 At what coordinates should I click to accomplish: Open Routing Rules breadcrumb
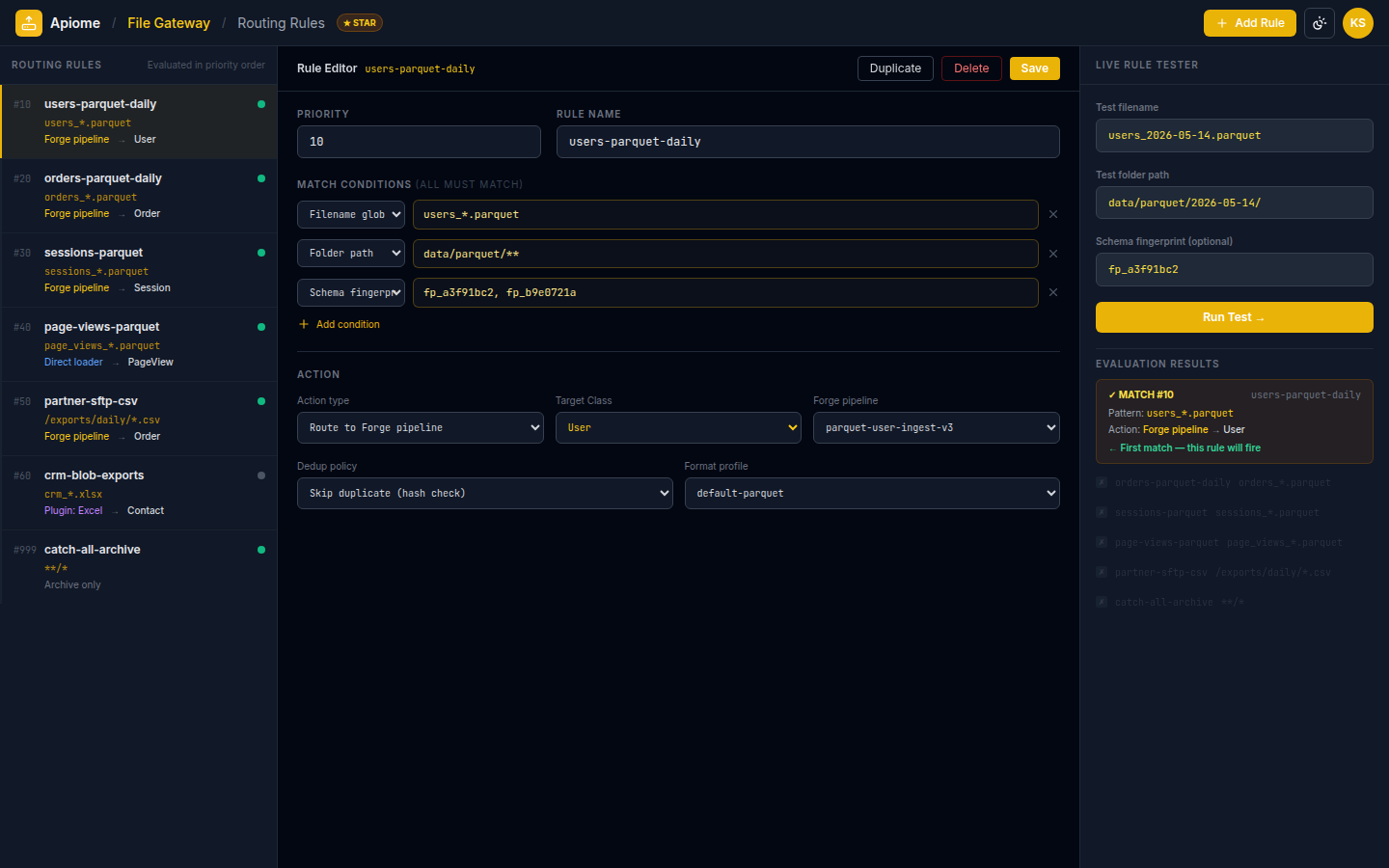click(x=281, y=23)
